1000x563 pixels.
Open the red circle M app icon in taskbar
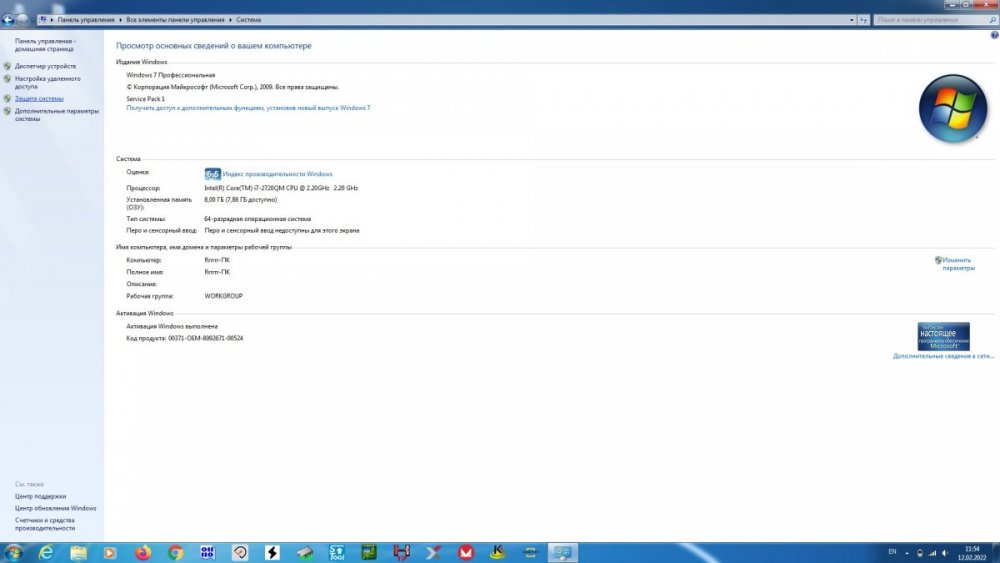tap(466, 552)
